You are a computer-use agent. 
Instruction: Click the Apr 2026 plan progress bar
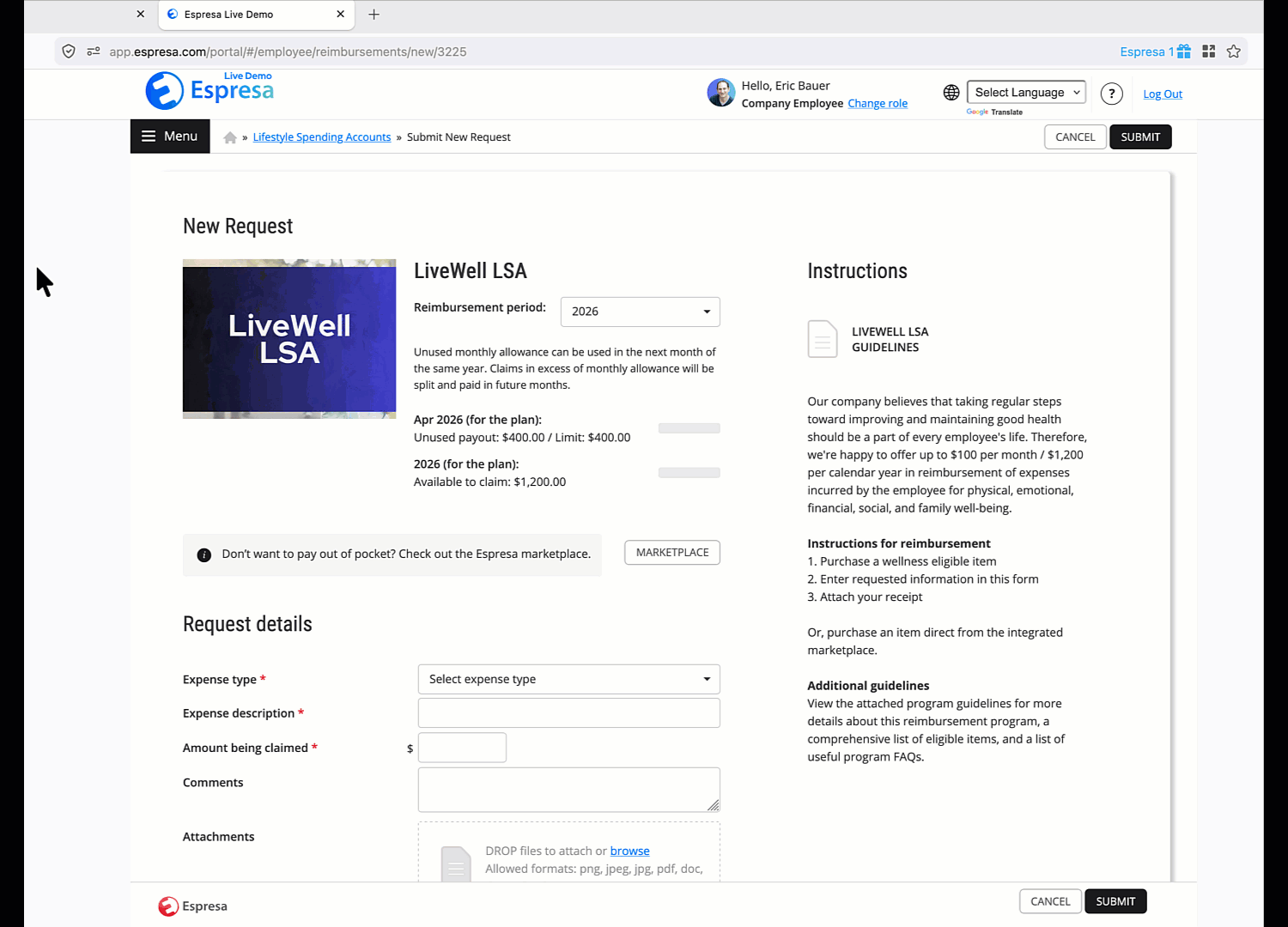690,428
